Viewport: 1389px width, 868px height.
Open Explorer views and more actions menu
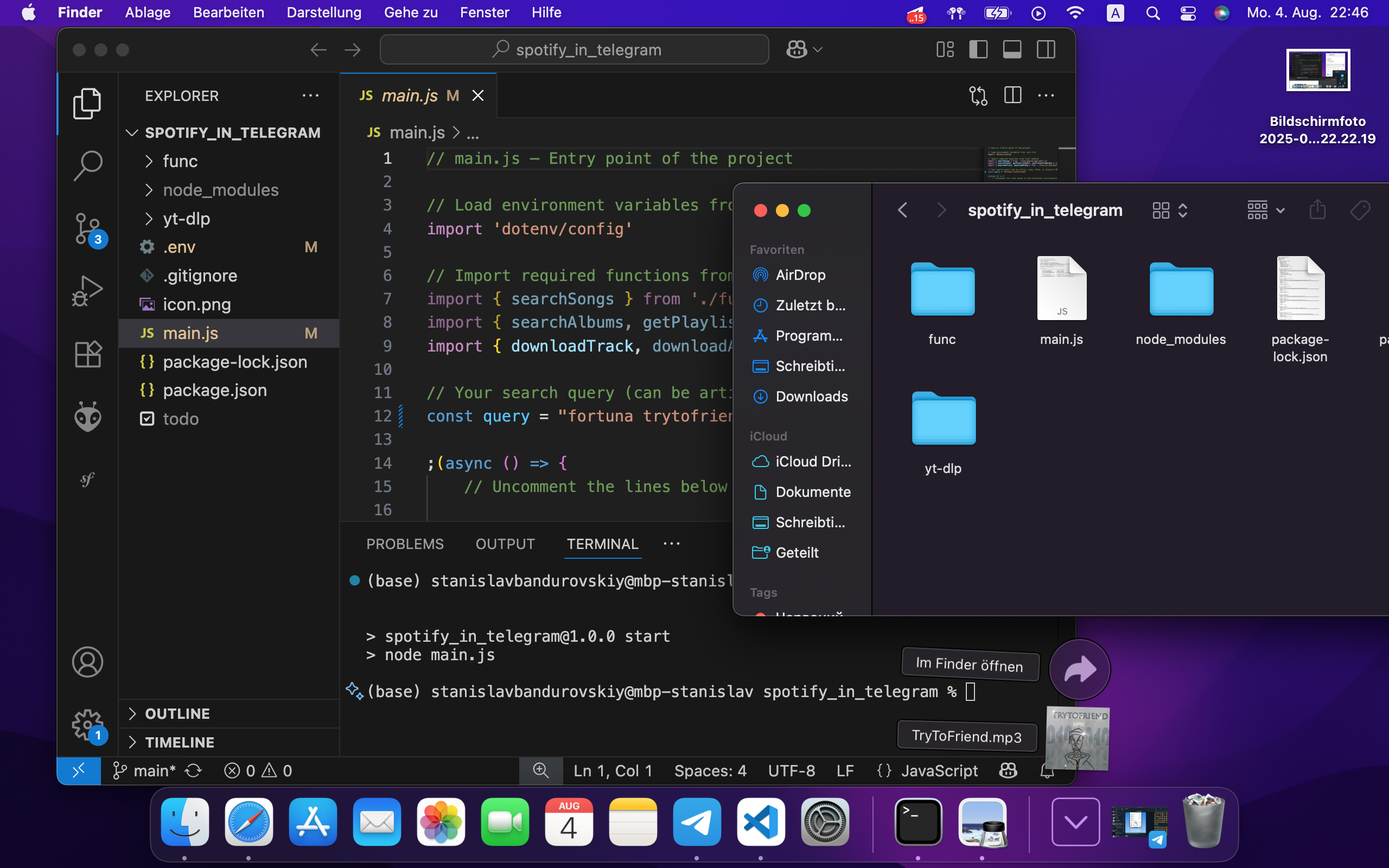[310, 95]
